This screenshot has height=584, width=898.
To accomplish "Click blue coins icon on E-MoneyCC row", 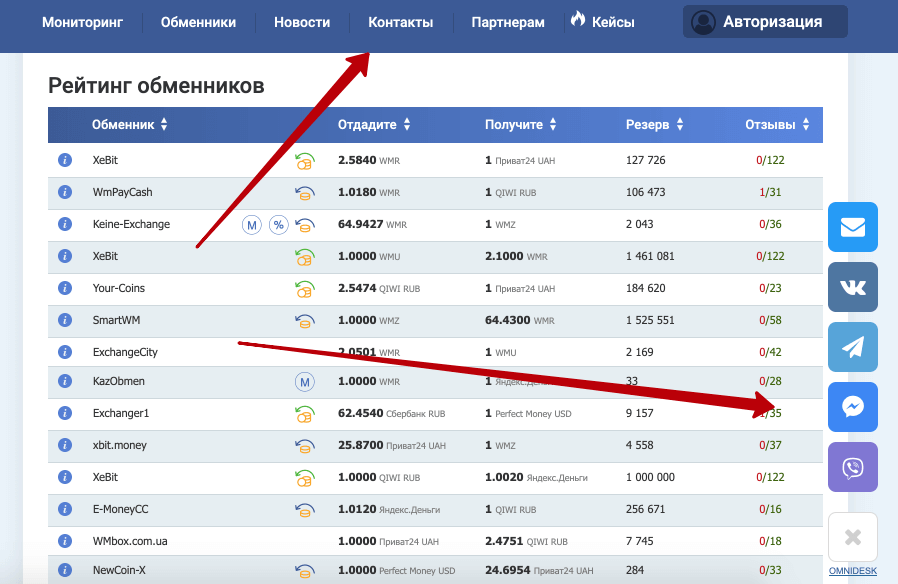I will click(x=305, y=510).
